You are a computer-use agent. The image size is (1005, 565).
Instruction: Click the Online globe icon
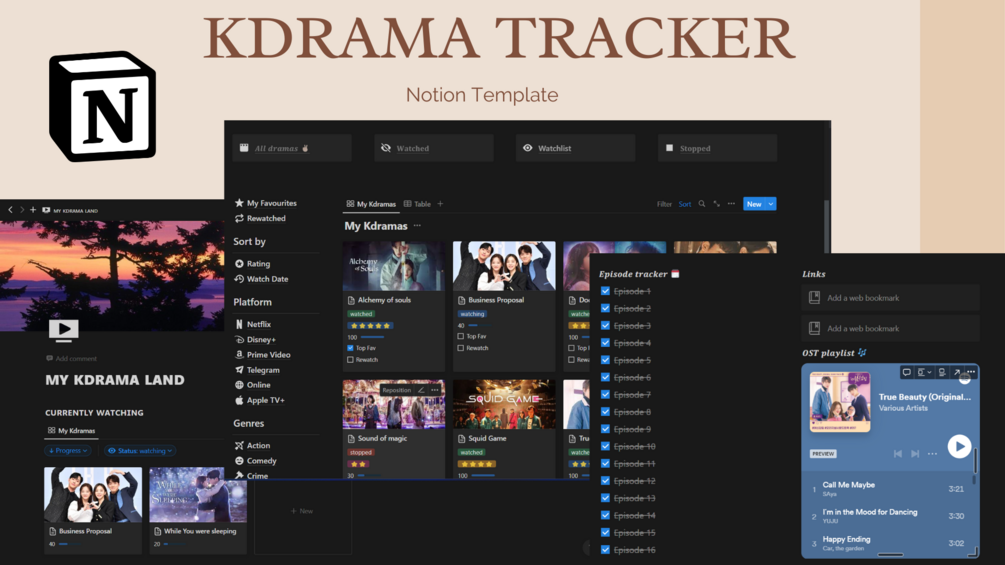(239, 385)
